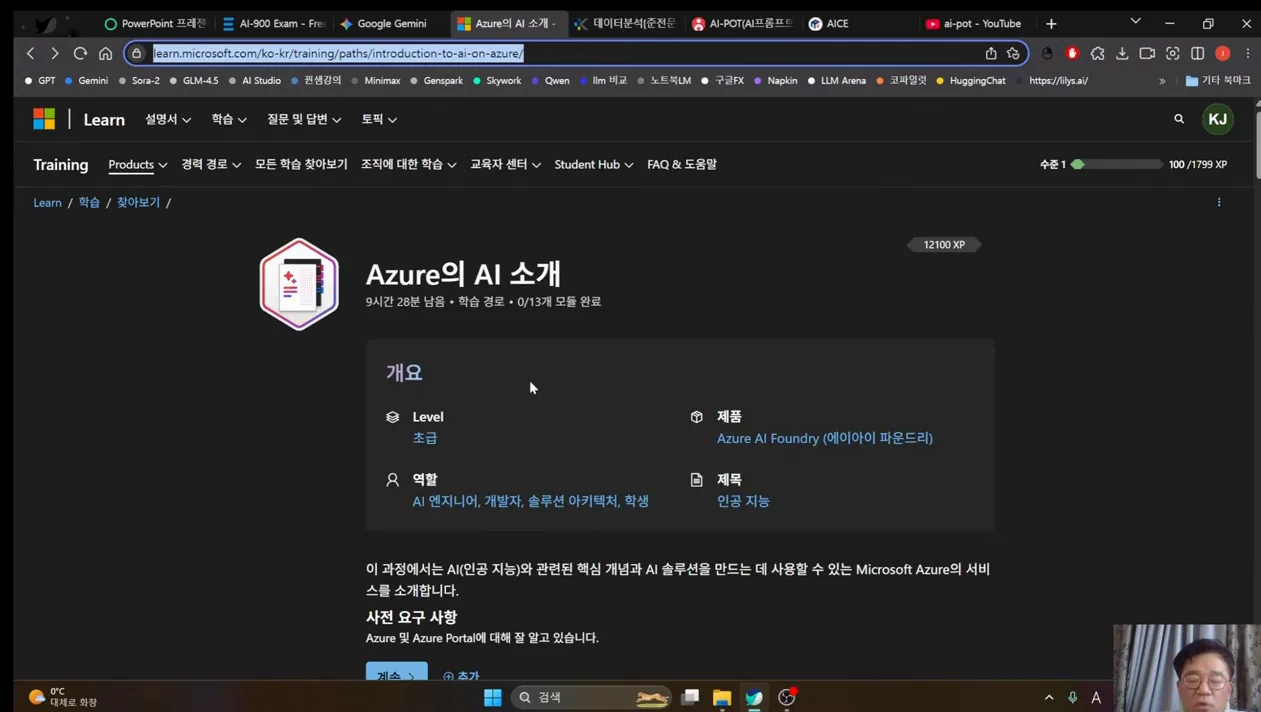Click the 12100 XP badge

coord(944,244)
